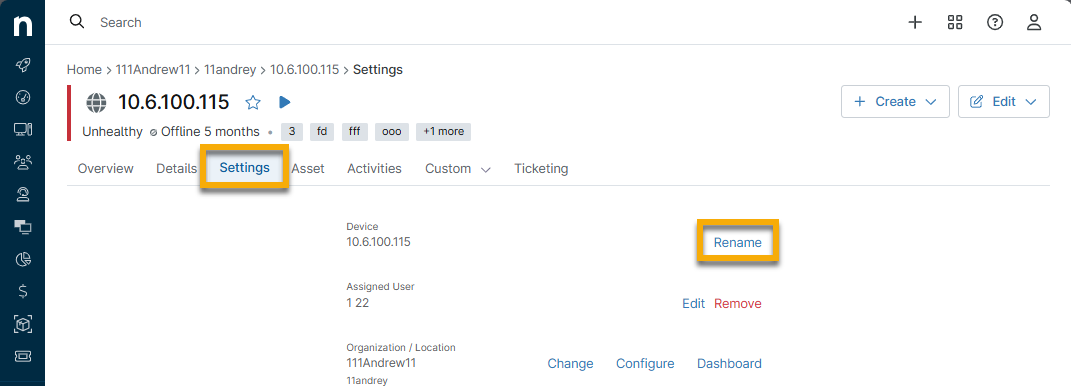
Task: Click the search magnifier icon
Action: point(77,22)
